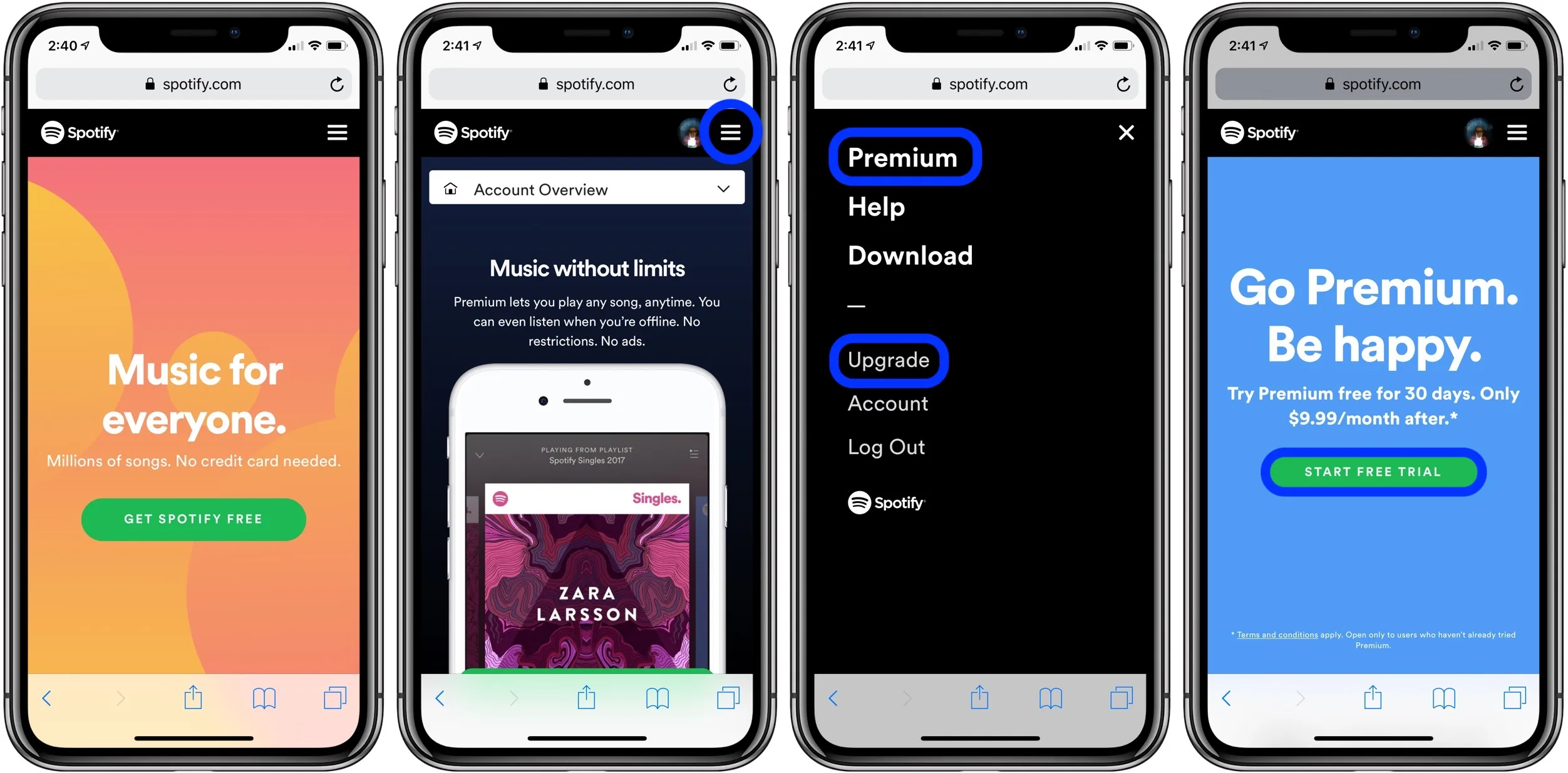The image size is (1568, 773).
Task: Enable Premium free trial toggle option
Action: click(x=1370, y=472)
